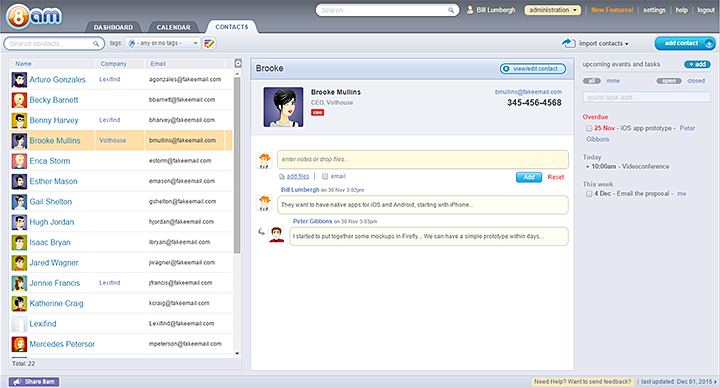
Task: Click Jared Wagner avatar icon
Action: 19,263
